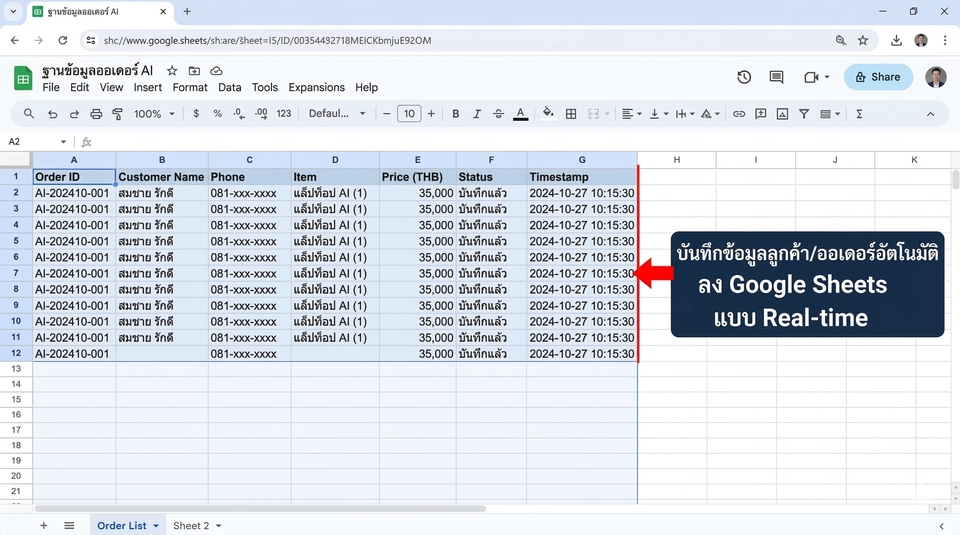Image resolution: width=960 pixels, height=535 pixels.
Task: Open the fill color picker
Action: 548,114
